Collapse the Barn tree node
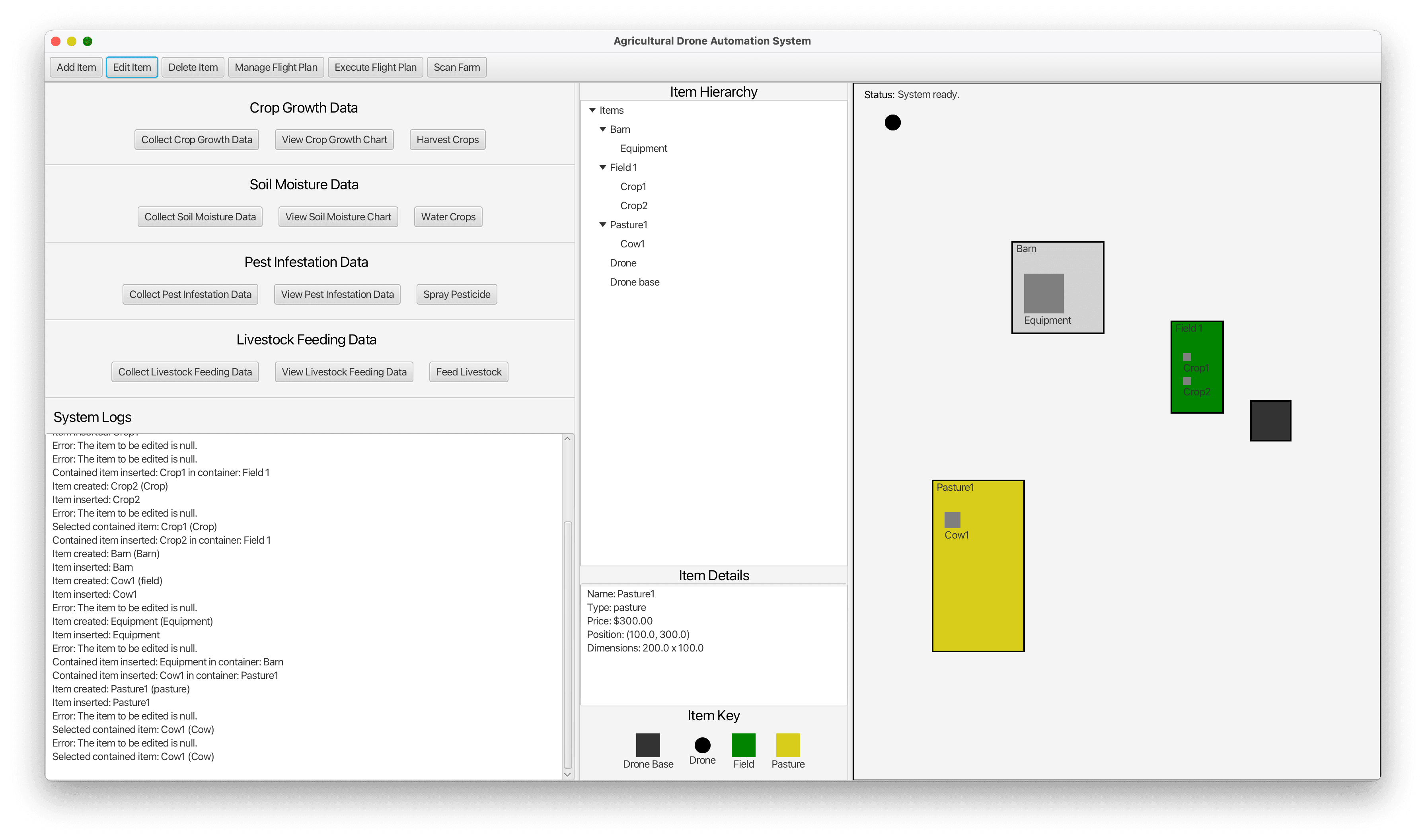Image resolution: width=1426 pixels, height=840 pixels. coord(602,130)
